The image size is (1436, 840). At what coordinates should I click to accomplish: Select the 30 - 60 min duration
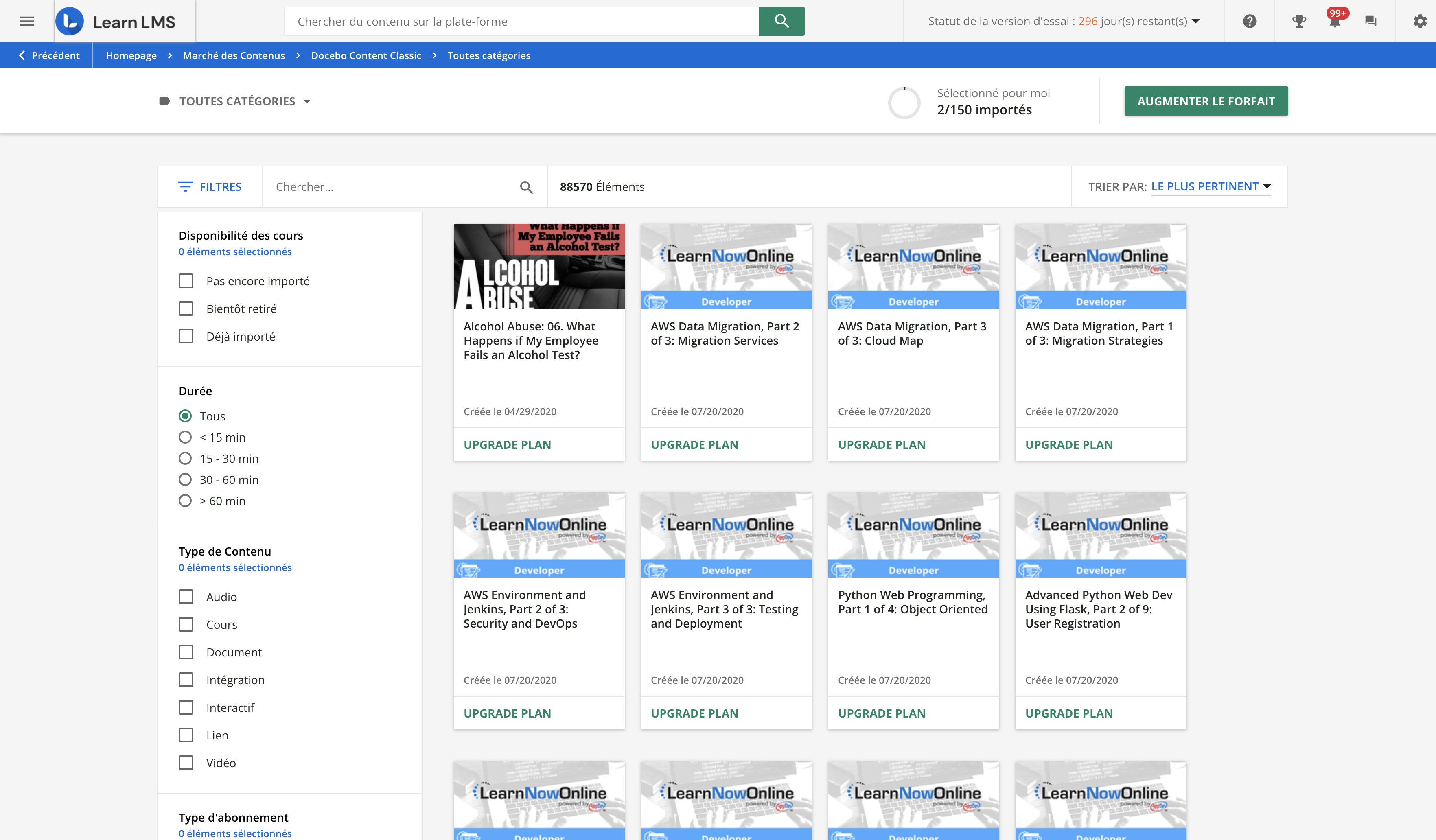(185, 479)
